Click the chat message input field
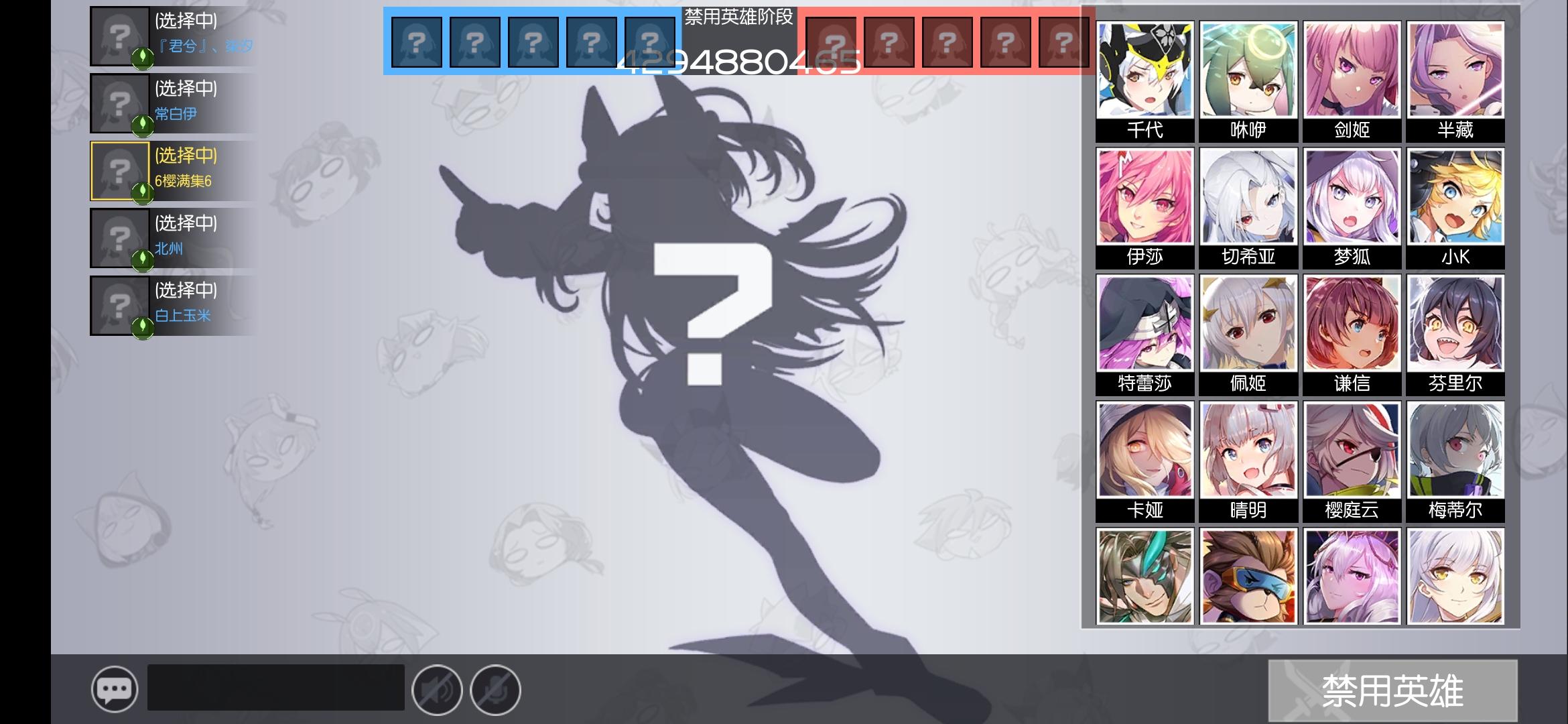 coord(275,687)
